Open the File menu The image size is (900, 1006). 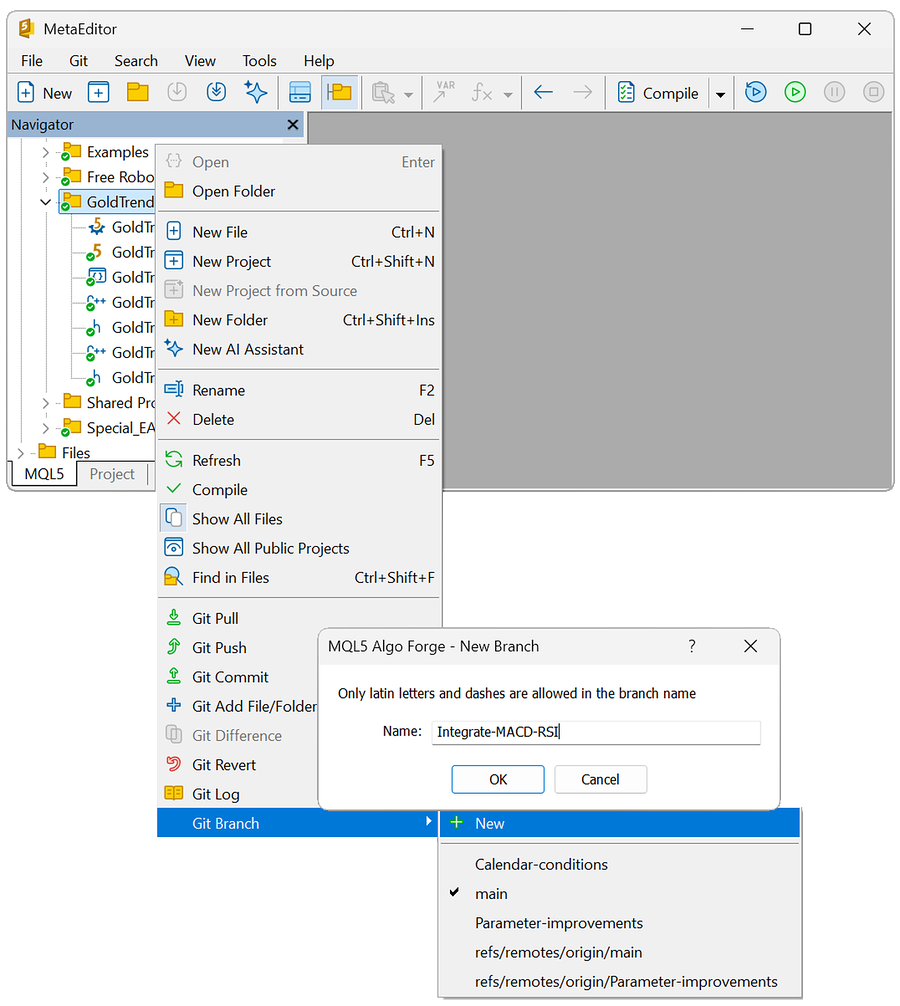click(31, 61)
